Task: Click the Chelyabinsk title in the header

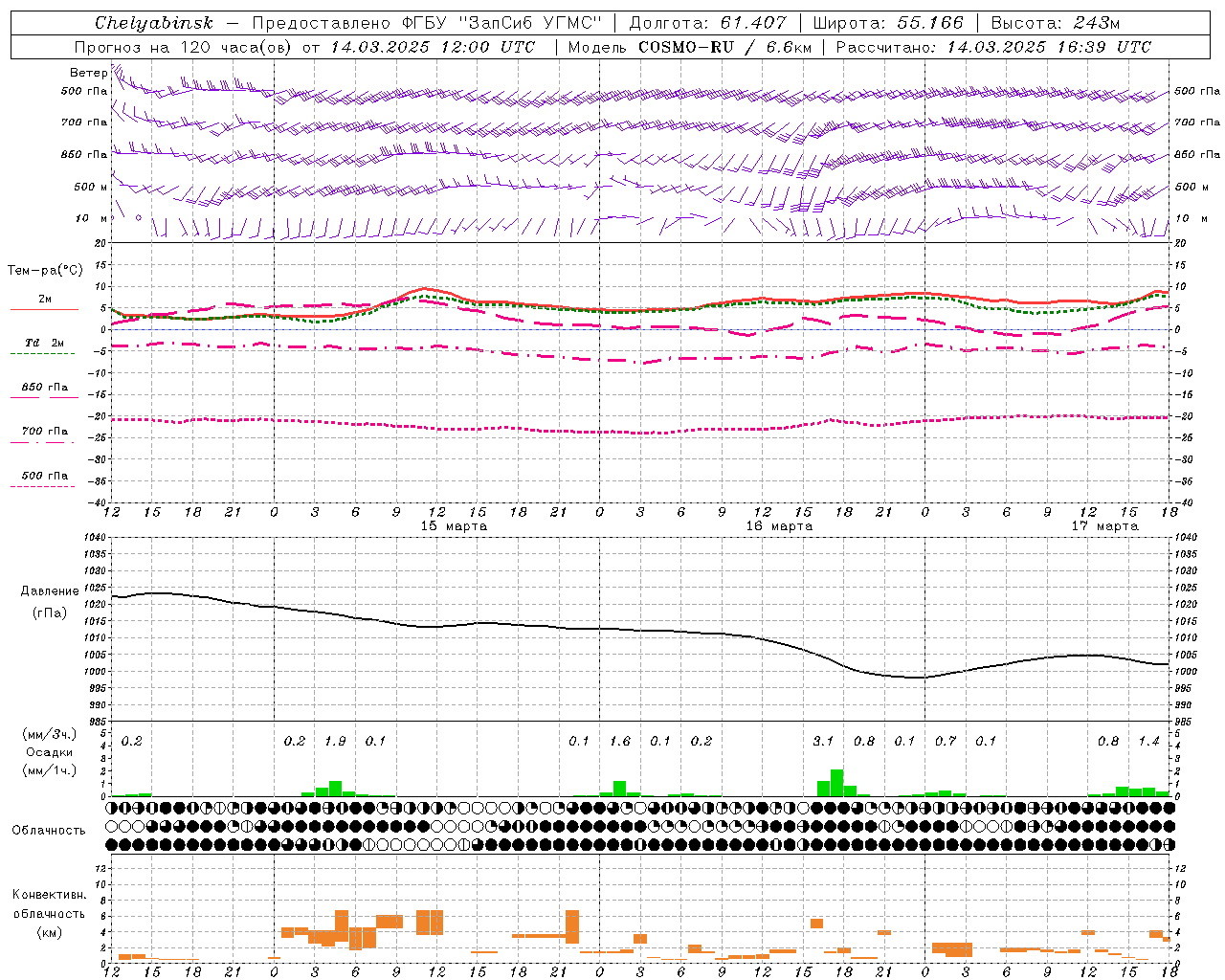Action: pos(154,23)
